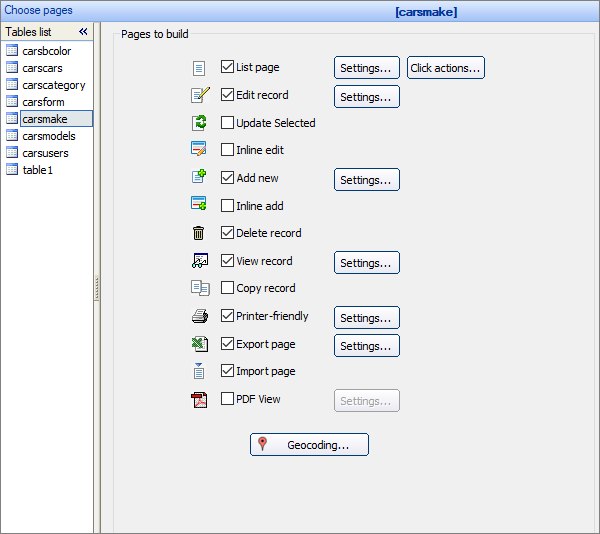Open Edit record Settings
Viewport: 600px width, 534px height.
pyautogui.click(x=367, y=97)
